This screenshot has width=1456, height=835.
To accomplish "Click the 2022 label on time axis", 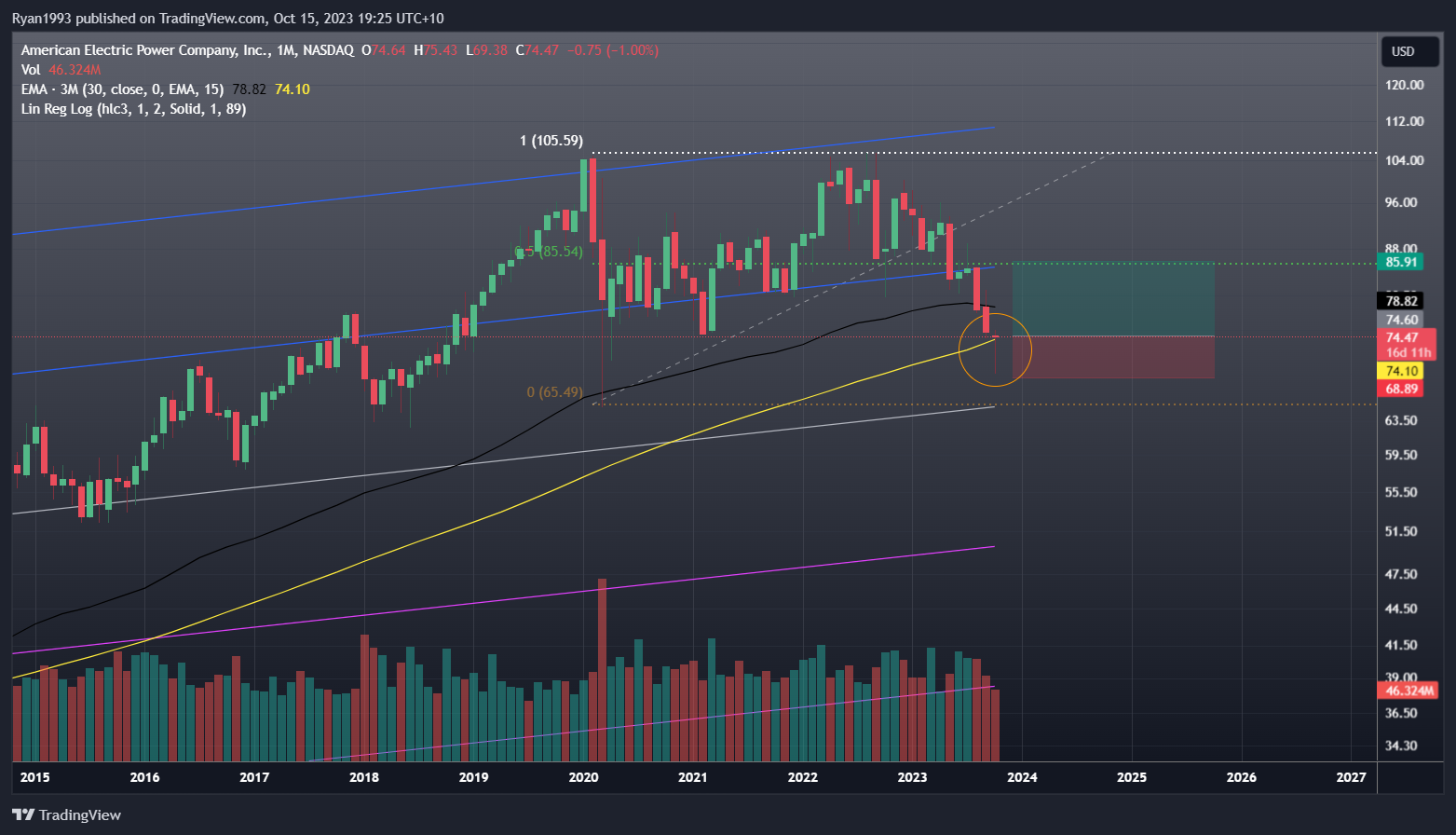I will (803, 777).
